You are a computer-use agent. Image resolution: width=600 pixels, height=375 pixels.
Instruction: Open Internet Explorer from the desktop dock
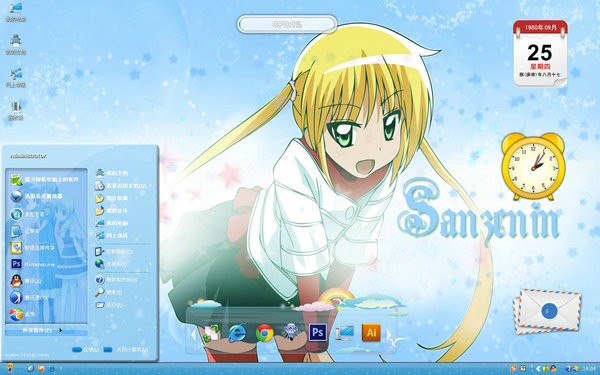pyautogui.click(x=237, y=333)
